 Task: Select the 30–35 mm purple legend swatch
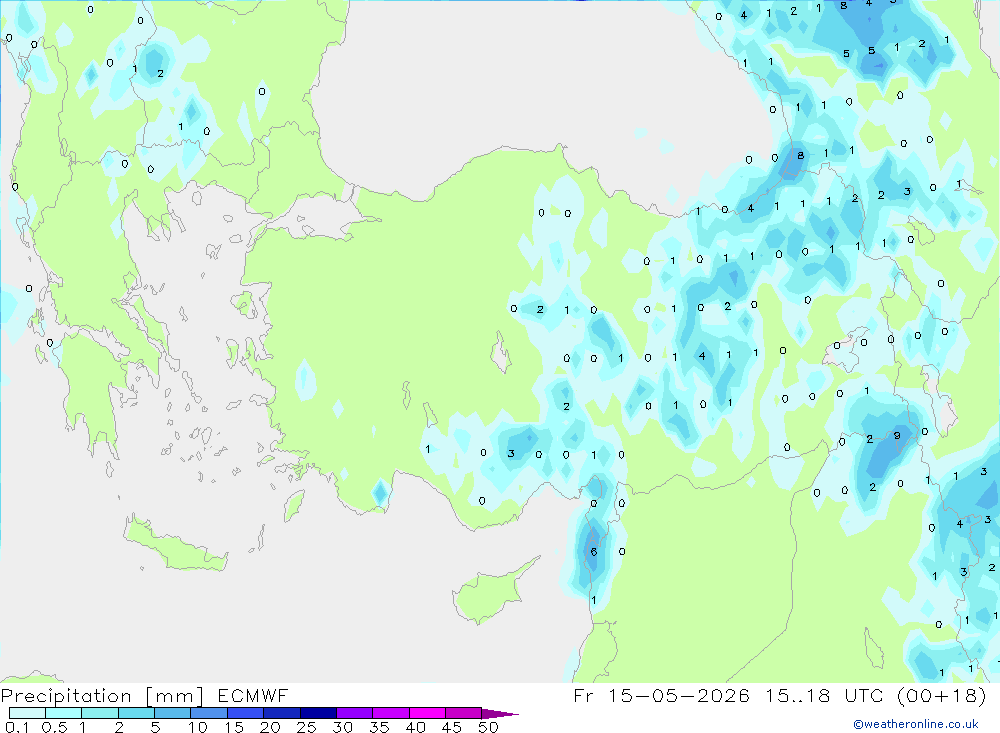pyautogui.click(x=354, y=713)
